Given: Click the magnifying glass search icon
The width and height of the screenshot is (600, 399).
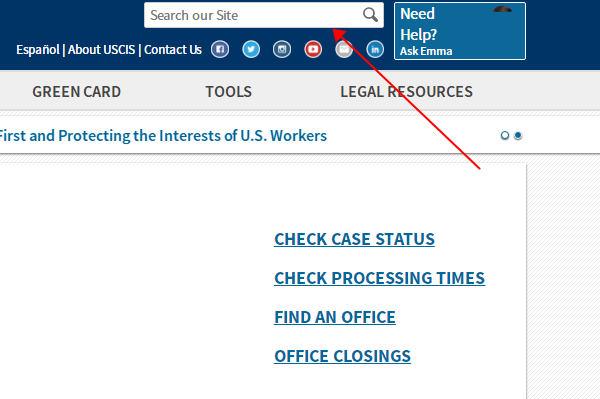Looking at the screenshot, I should coord(370,15).
